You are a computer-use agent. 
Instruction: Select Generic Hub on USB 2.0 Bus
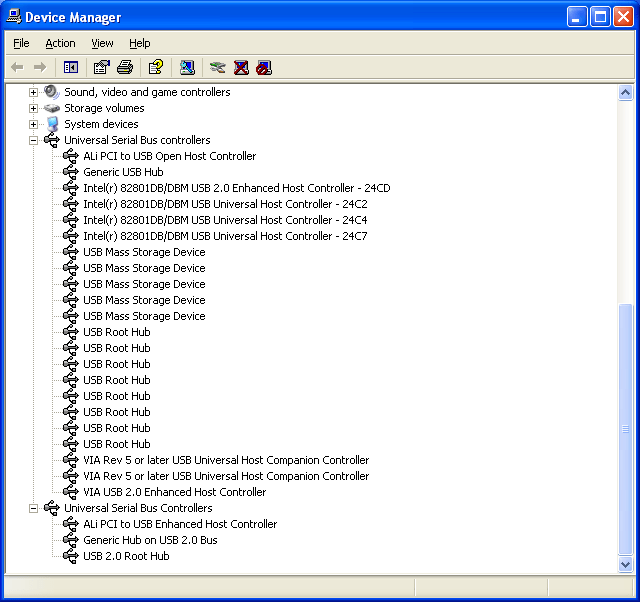coord(150,540)
